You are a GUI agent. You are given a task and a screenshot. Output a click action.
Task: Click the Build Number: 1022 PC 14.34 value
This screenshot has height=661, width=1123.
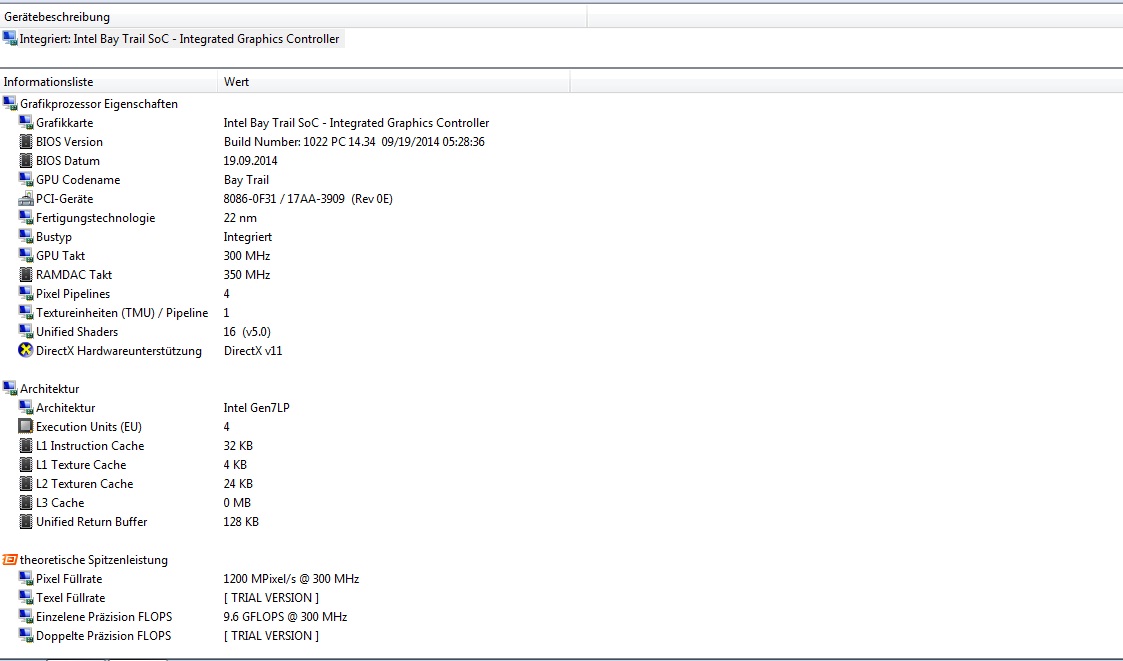pos(354,142)
